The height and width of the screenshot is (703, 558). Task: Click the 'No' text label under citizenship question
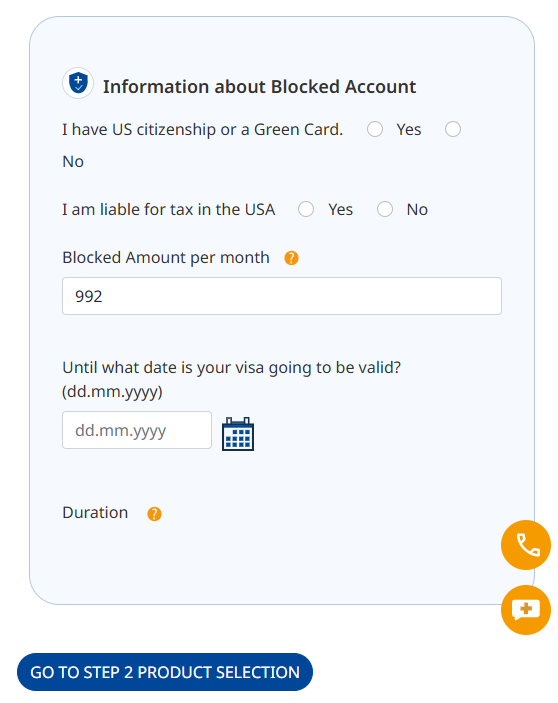pos(73,161)
